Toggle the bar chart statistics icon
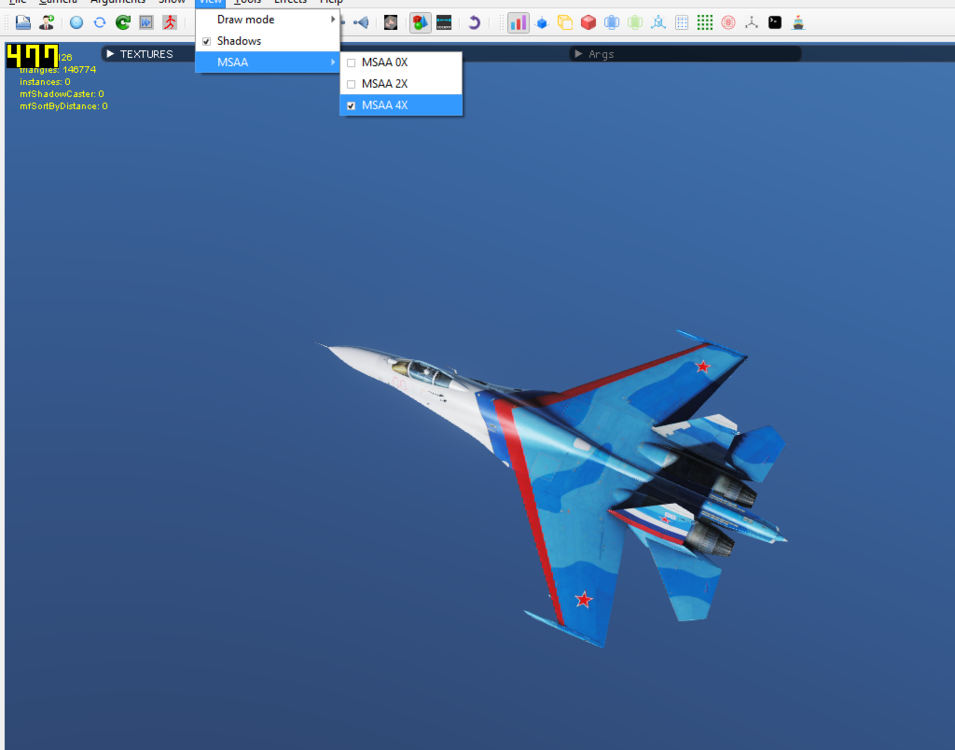This screenshot has height=750, width=955. 518,23
